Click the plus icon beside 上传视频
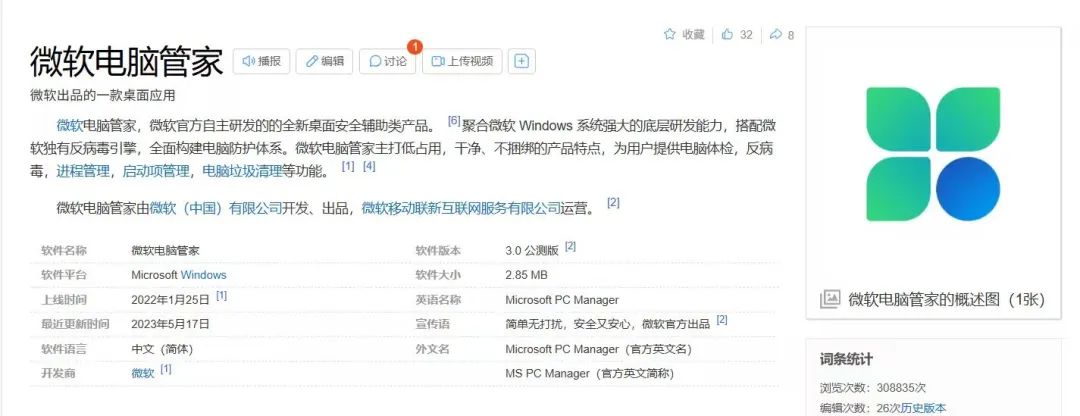Screen dimensions: 1080x416 point(521,61)
